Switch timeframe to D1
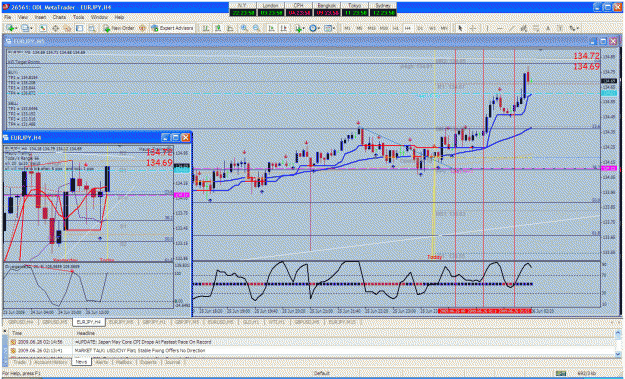Image resolution: width=625 pixels, height=379 pixels. tap(420, 28)
